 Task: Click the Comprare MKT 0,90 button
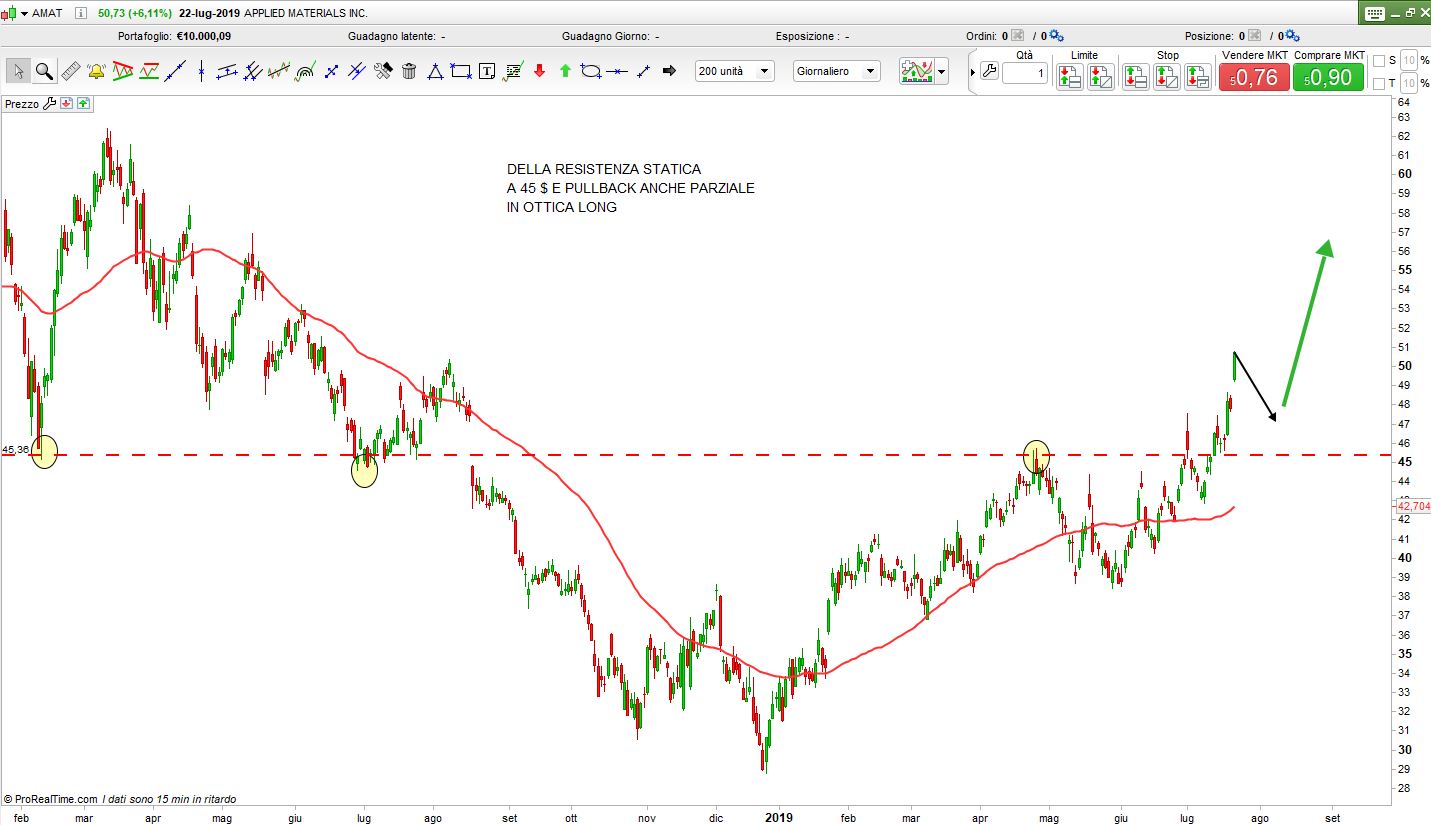[1328, 77]
